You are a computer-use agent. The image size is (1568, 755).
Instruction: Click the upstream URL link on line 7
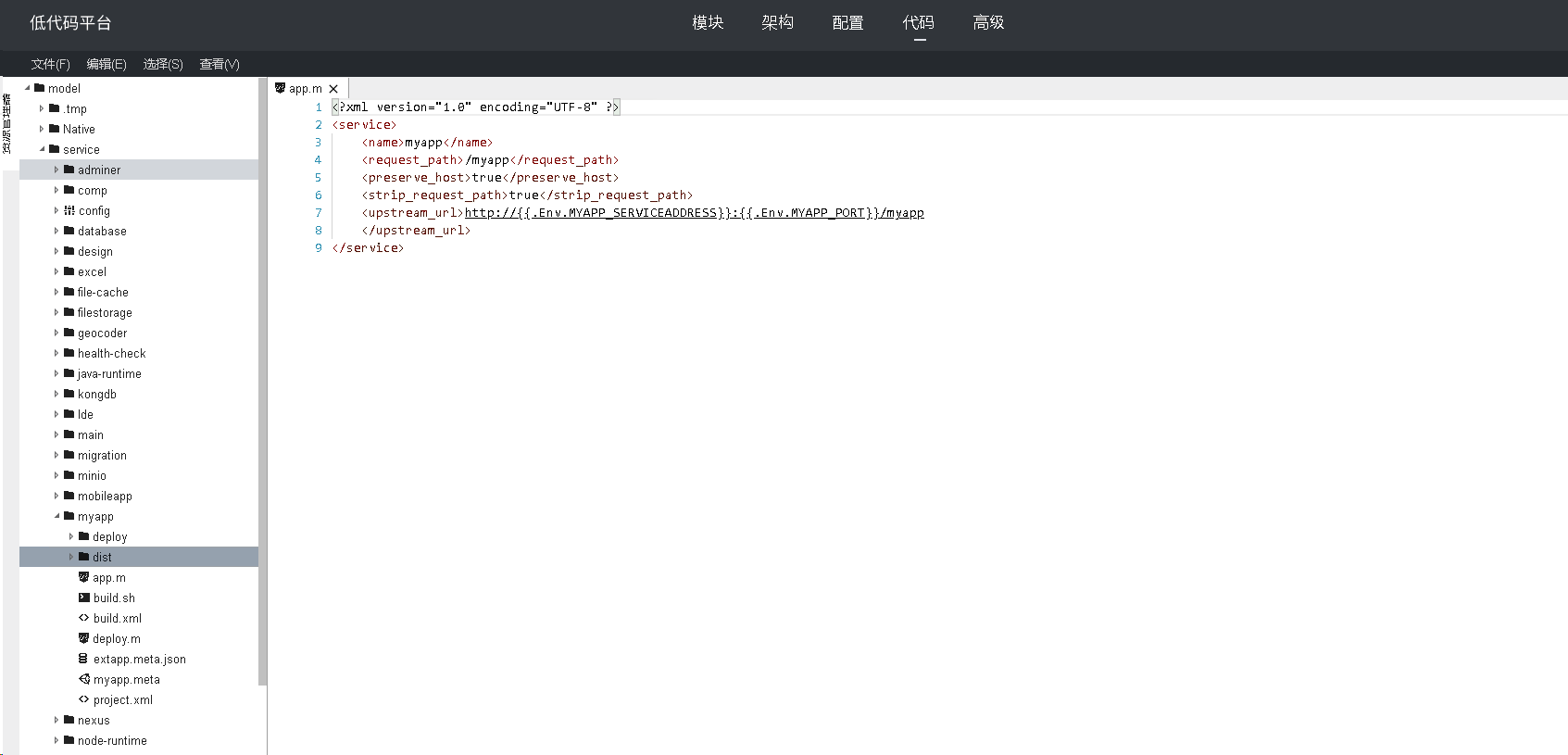point(694,213)
